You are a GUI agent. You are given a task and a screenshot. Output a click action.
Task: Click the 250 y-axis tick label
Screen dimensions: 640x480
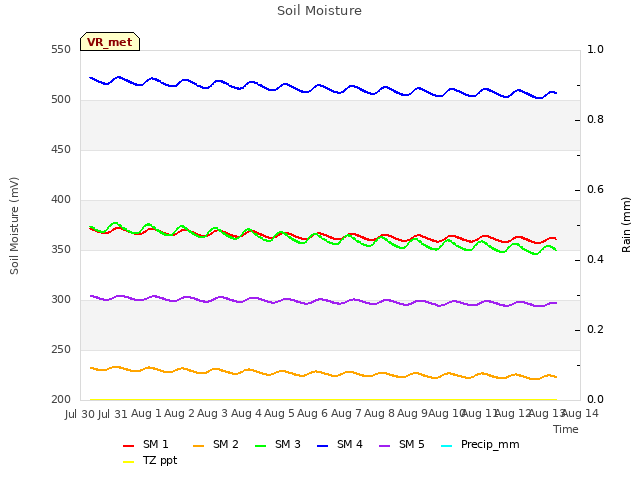coord(61,349)
